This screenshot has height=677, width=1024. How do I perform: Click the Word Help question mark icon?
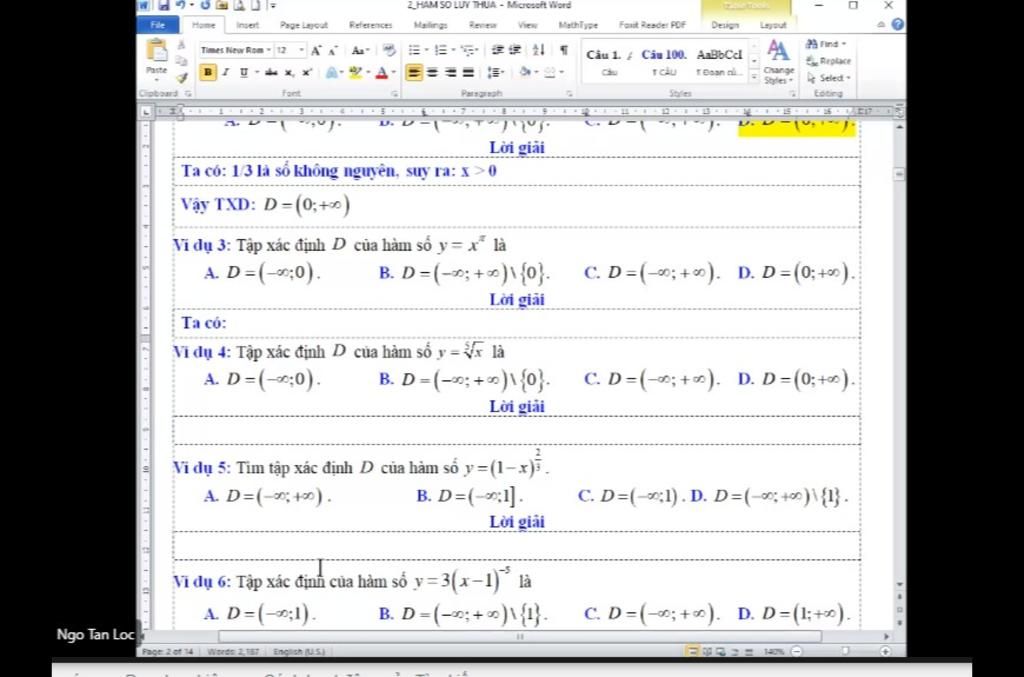pyautogui.click(x=898, y=25)
